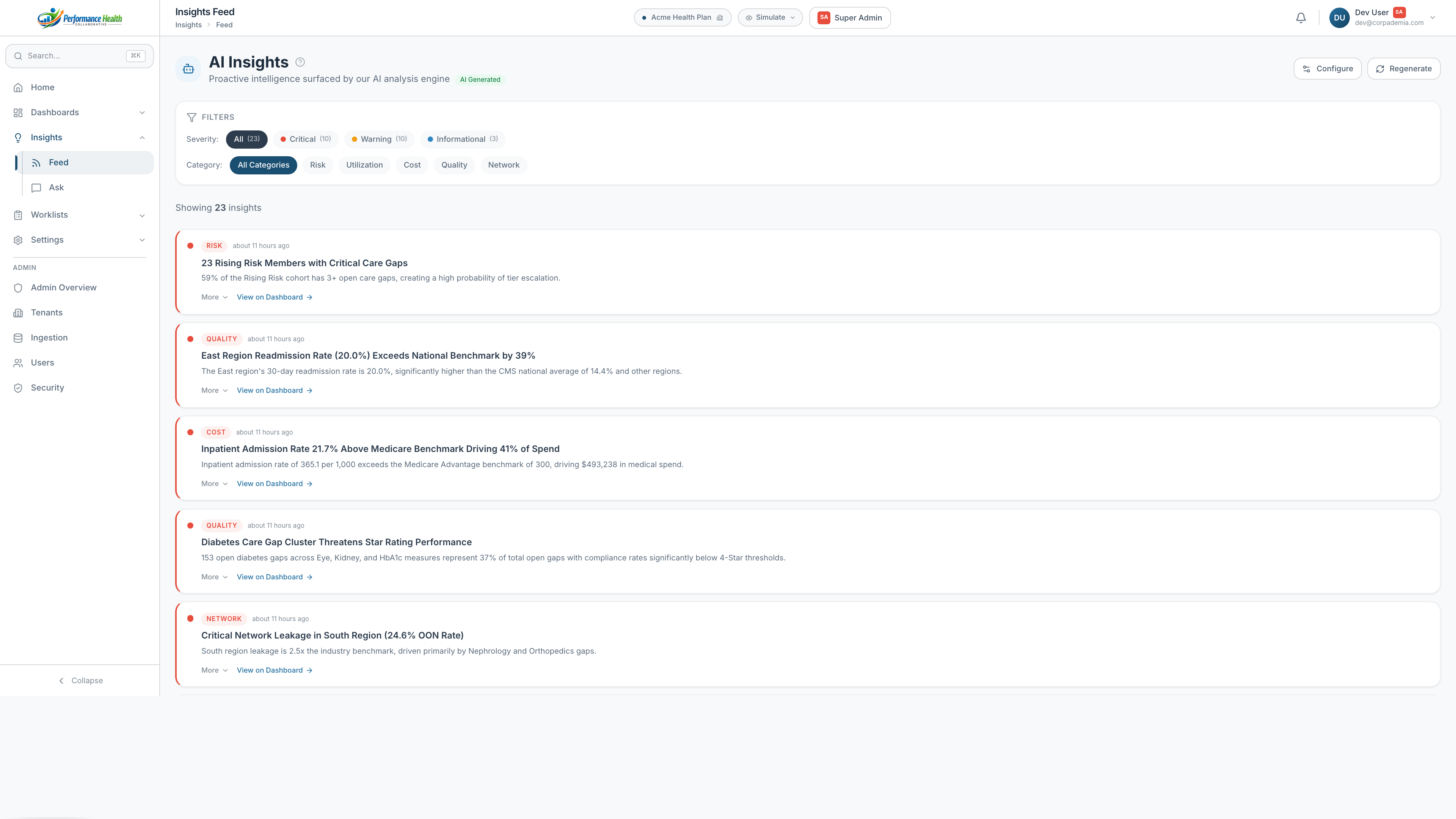Select the Network category chip
The image size is (1456, 819).
click(504, 165)
